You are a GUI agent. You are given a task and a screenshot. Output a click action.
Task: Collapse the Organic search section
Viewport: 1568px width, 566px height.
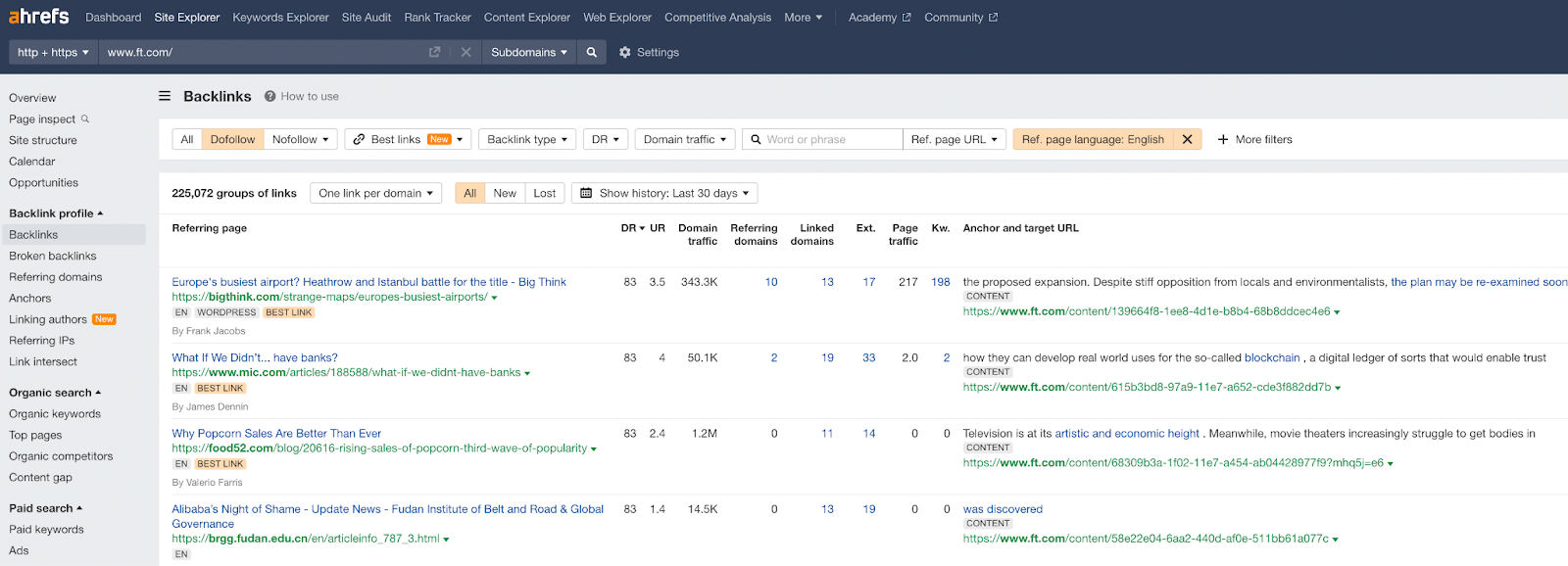pos(55,393)
